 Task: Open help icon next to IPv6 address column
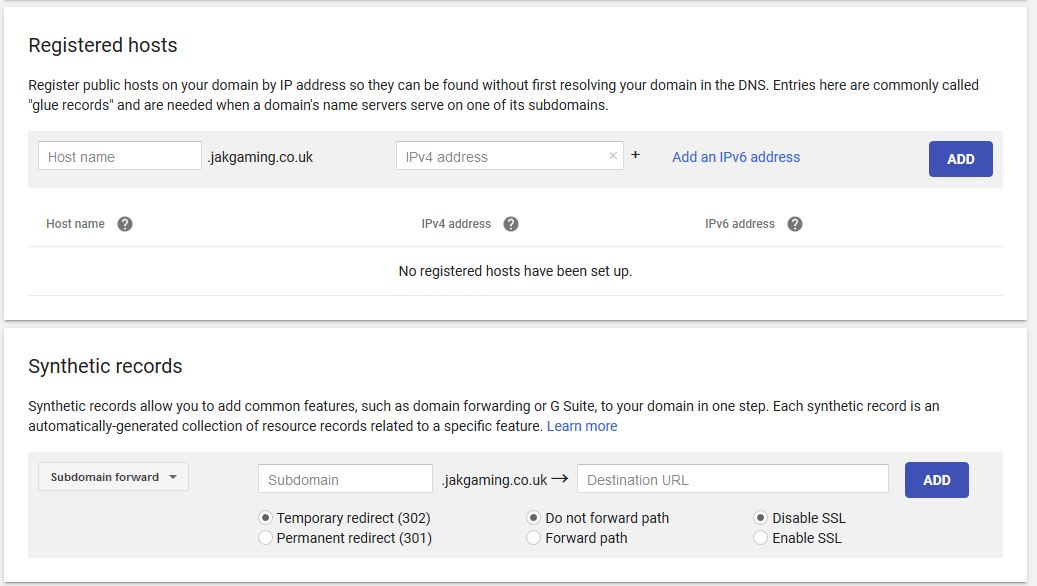795,224
